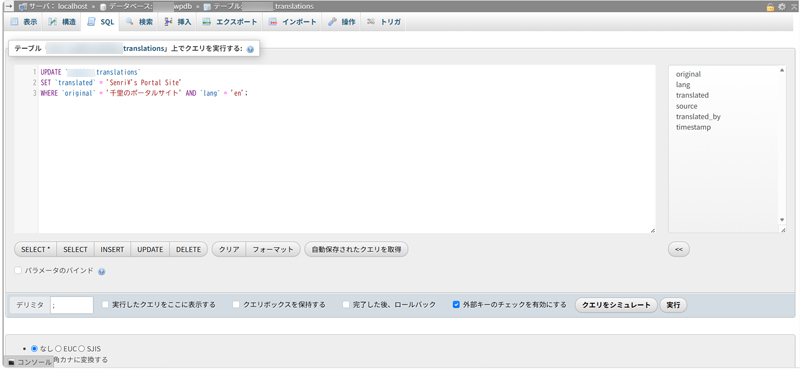
Task: Select the original column in list
Action: pyautogui.click(x=688, y=74)
